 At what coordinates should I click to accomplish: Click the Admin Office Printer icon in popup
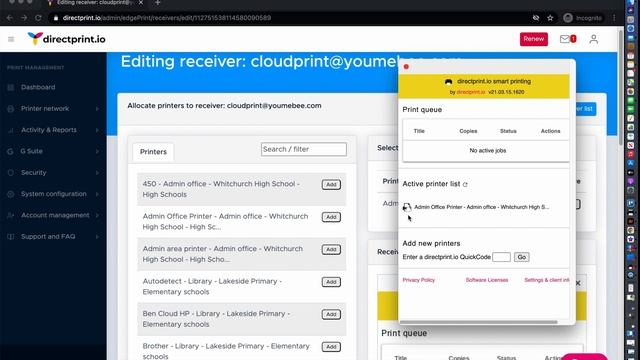(407, 207)
